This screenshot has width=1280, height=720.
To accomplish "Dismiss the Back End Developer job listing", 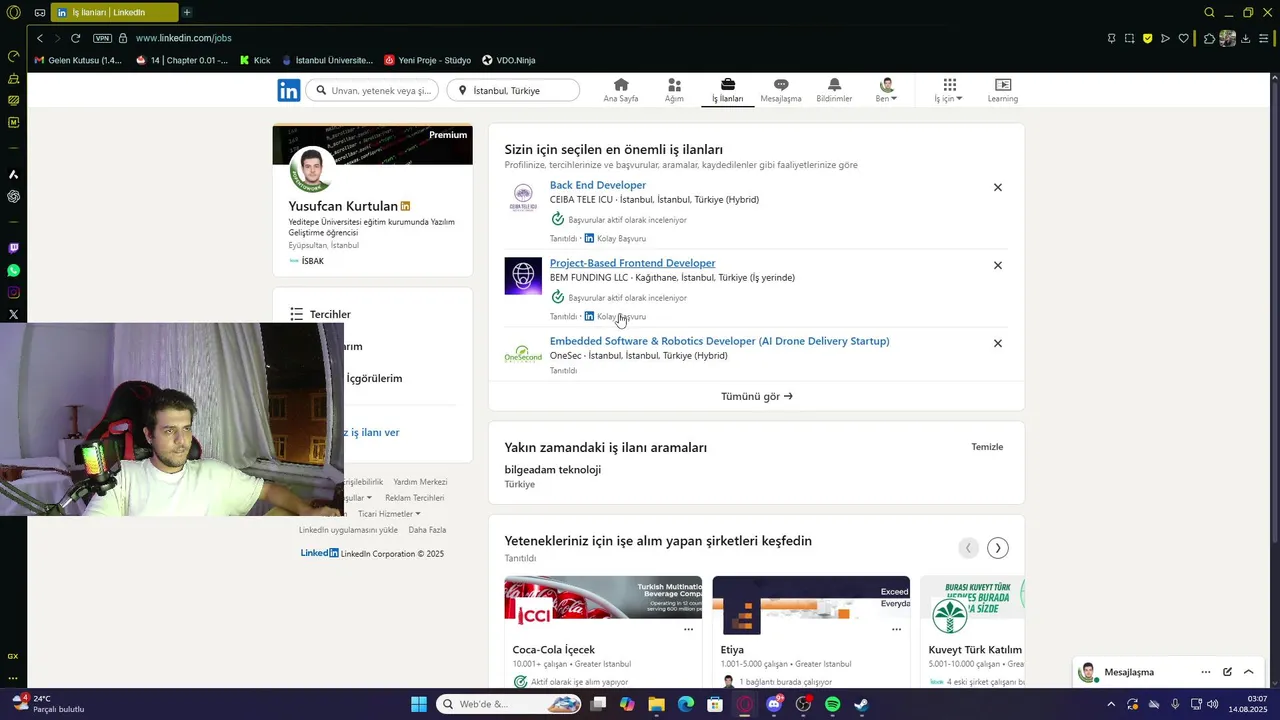I will click(x=997, y=187).
